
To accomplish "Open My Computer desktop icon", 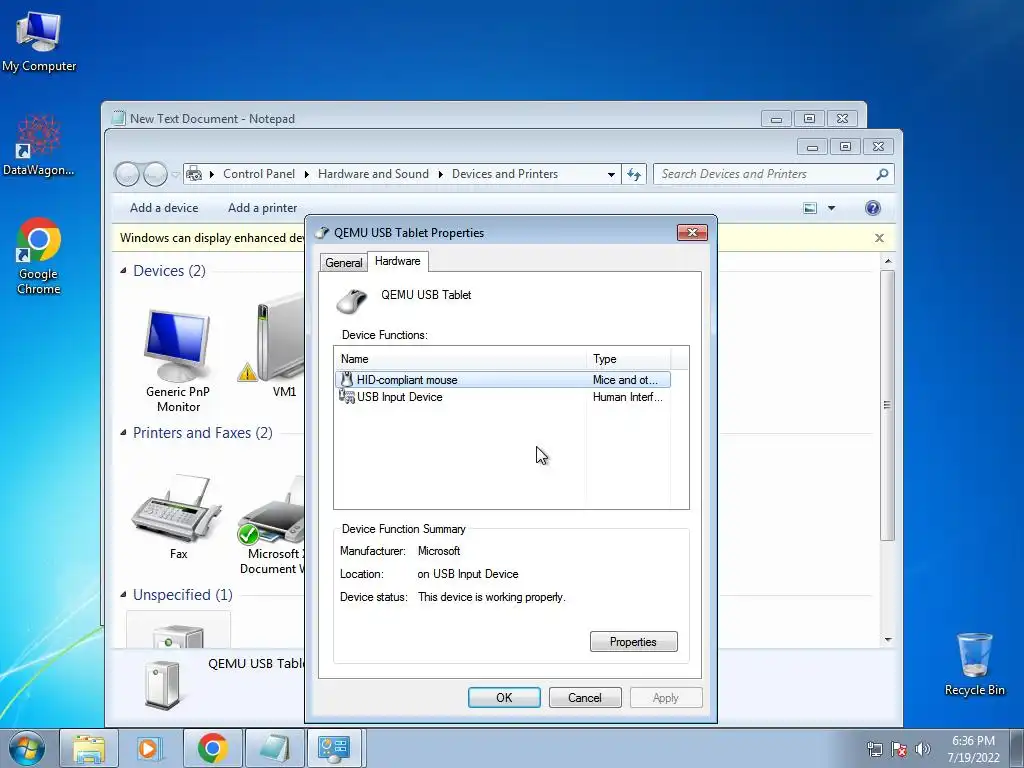I will (39, 42).
